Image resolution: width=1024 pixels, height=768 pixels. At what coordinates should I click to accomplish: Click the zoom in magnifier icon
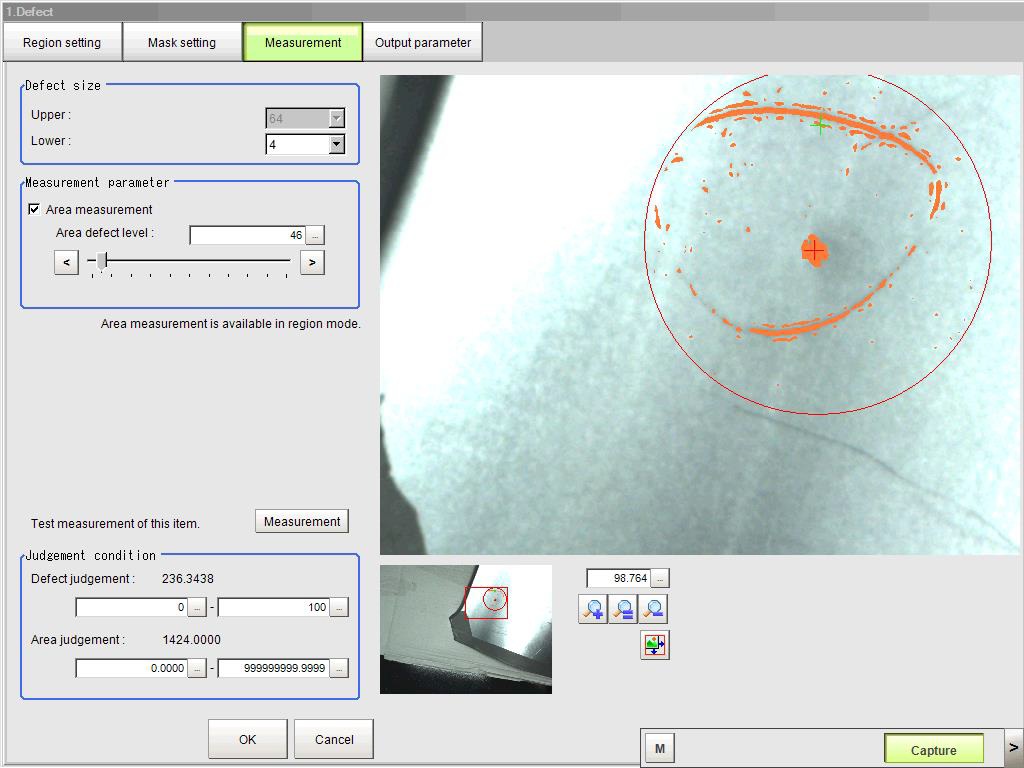[x=592, y=609]
